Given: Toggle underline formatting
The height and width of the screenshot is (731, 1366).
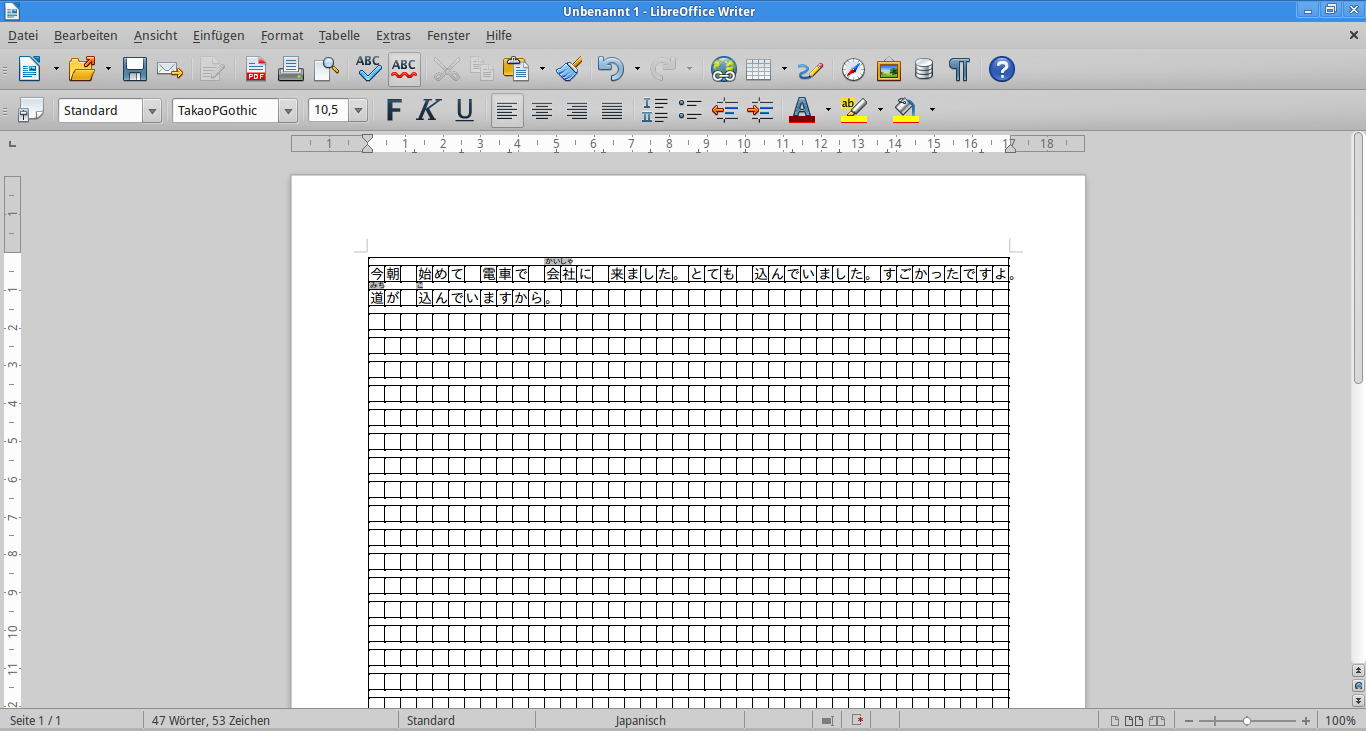Looking at the screenshot, I should (464, 110).
